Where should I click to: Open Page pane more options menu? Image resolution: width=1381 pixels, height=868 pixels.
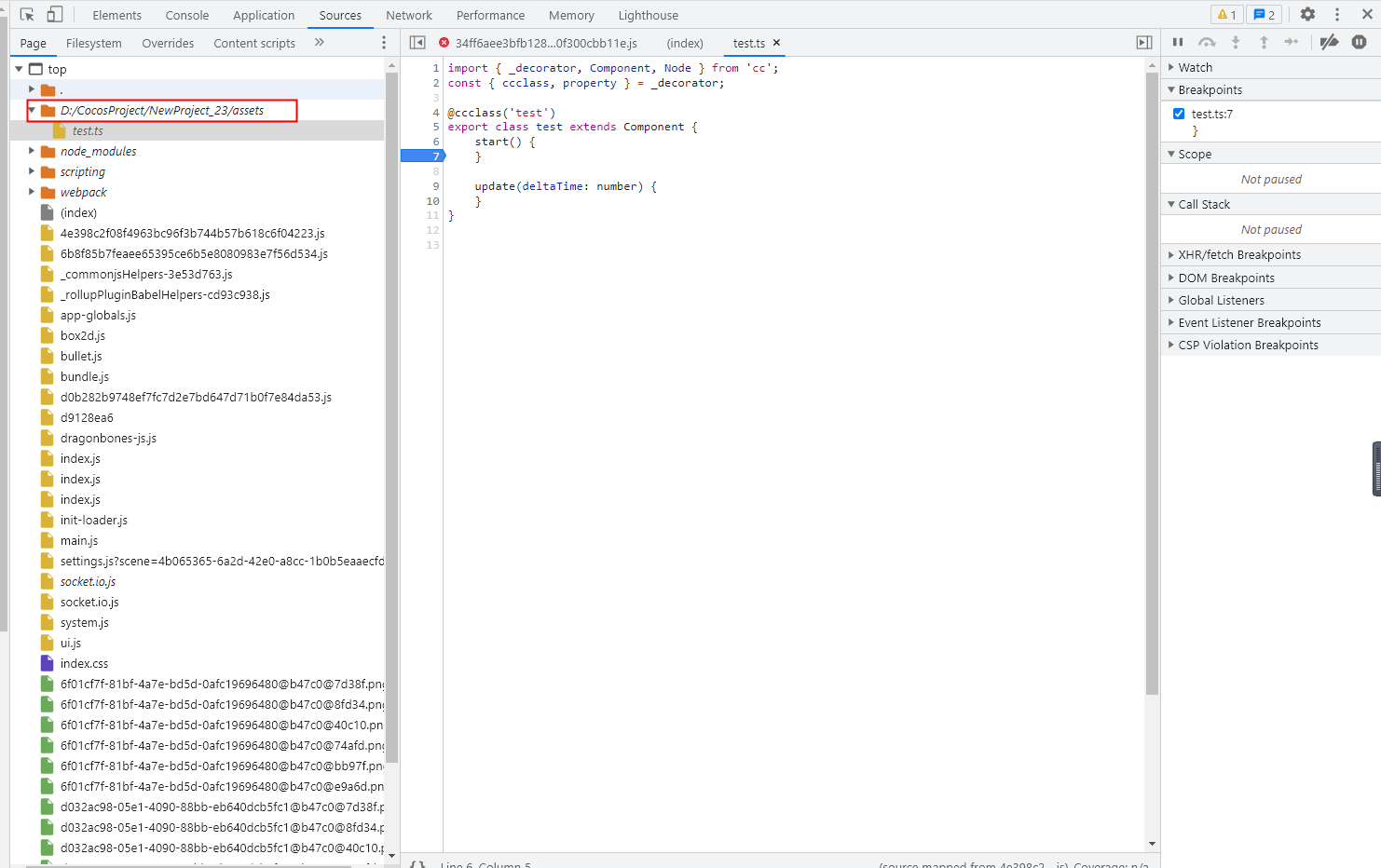[384, 43]
